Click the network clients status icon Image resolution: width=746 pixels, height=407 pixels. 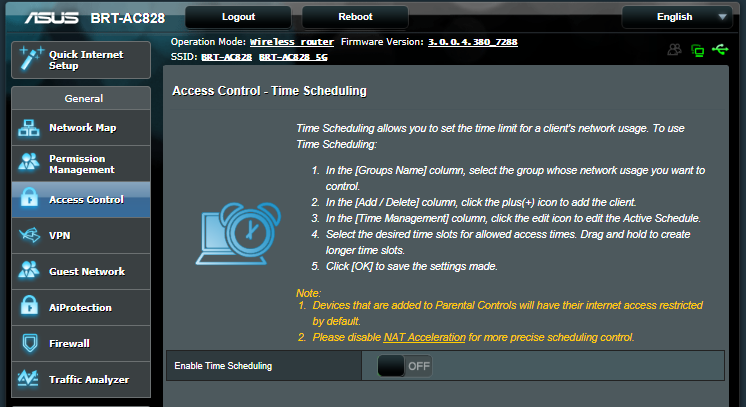pyautogui.click(x=698, y=50)
